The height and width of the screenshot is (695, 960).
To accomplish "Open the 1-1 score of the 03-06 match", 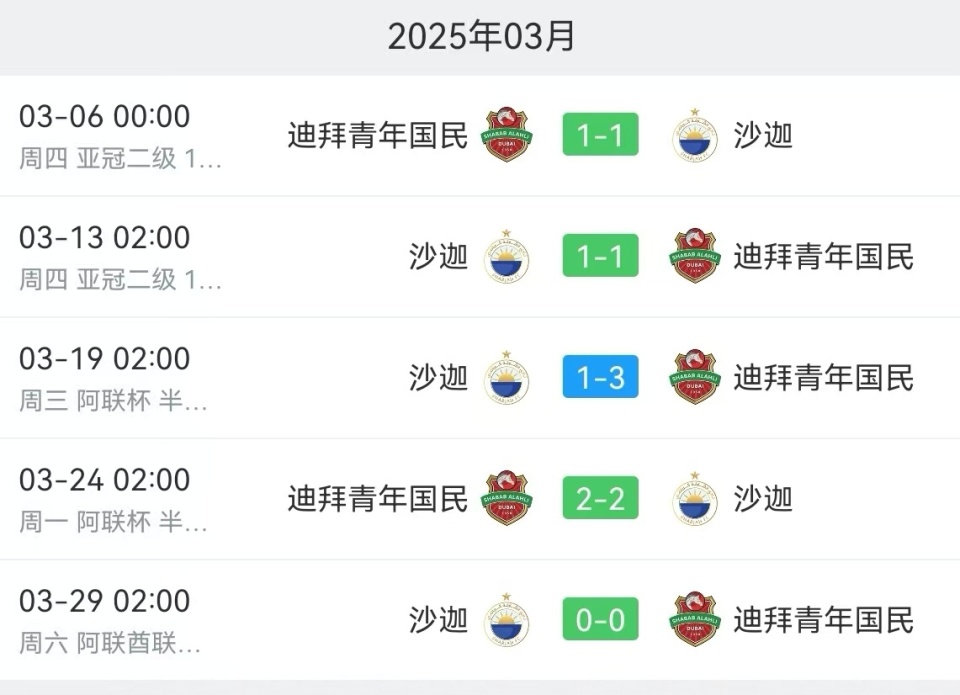I will 599,136.
